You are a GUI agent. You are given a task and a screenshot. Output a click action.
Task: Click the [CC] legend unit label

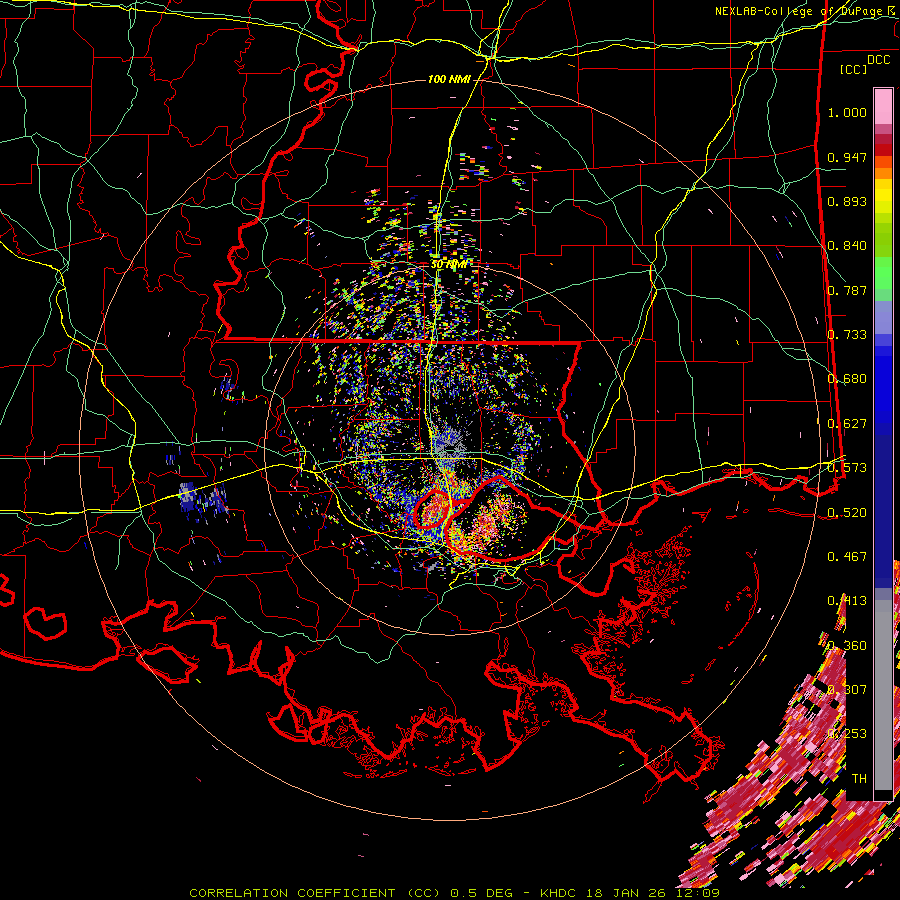[x=854, y=69]
